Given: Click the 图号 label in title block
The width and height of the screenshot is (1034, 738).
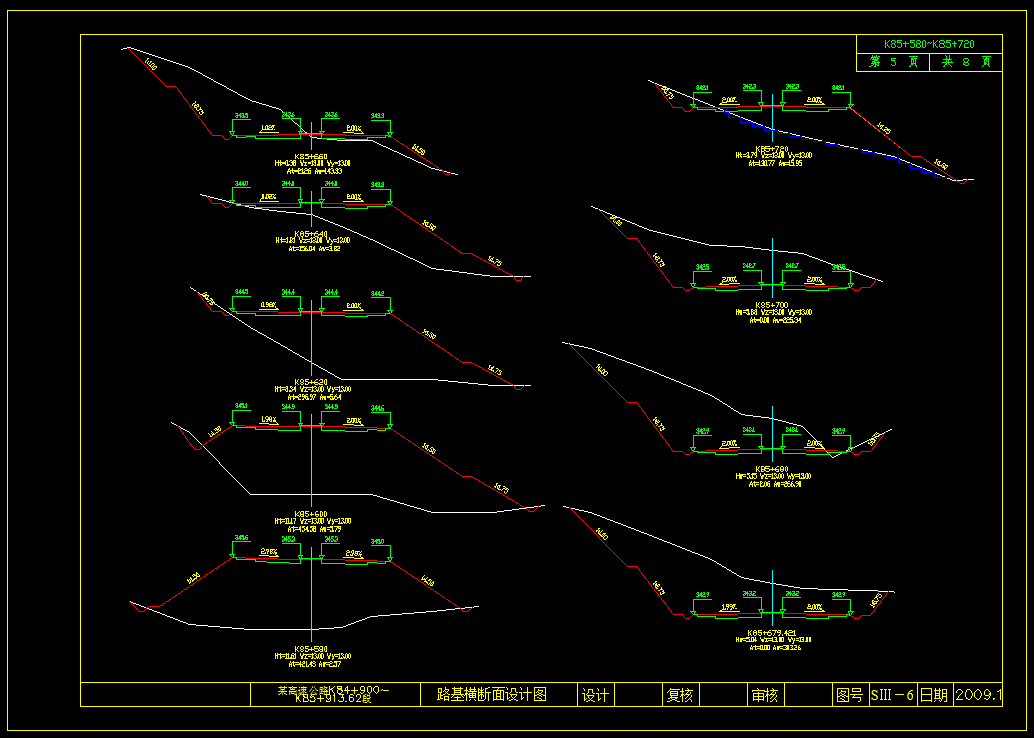Looking at the screenshot, I should pyautogui.click(x=848, y=695).
